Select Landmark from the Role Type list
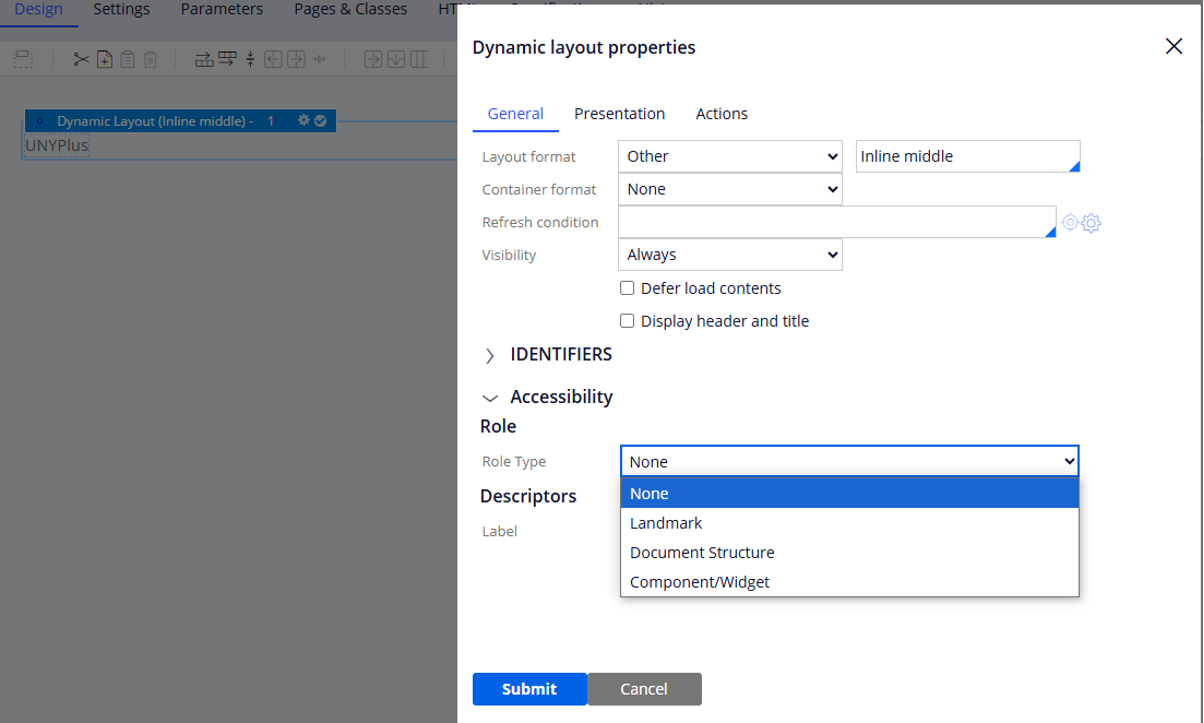 666,523
